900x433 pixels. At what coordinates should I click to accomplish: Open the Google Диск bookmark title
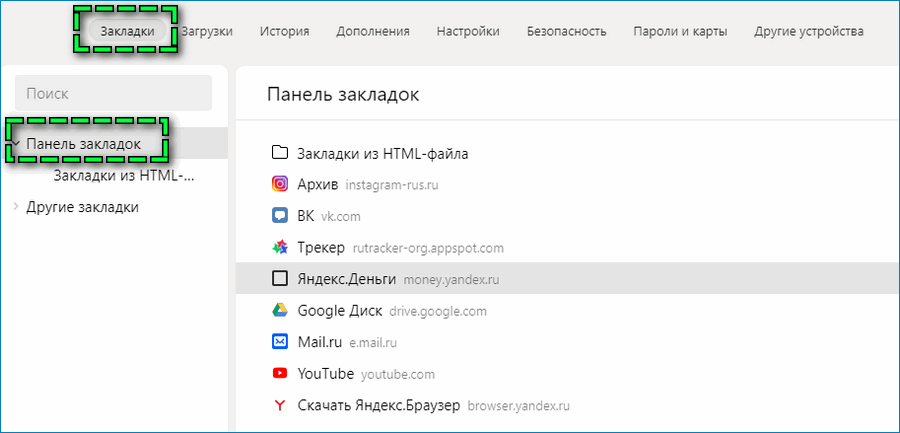click(x=340, y=311)
